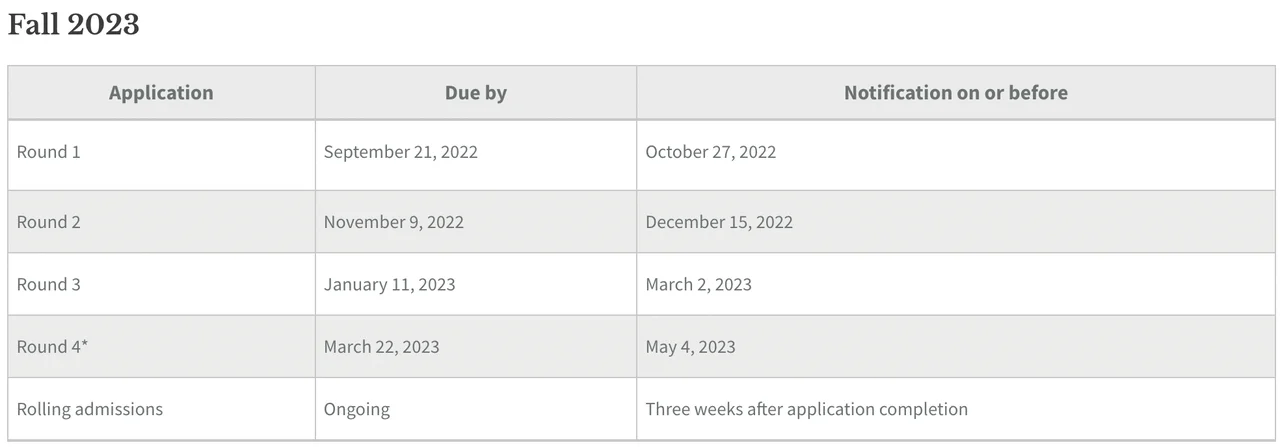This screenshot has width=1280, height=447.
Task: Click the March 22, 2023 due date
Action: point(381,347)
